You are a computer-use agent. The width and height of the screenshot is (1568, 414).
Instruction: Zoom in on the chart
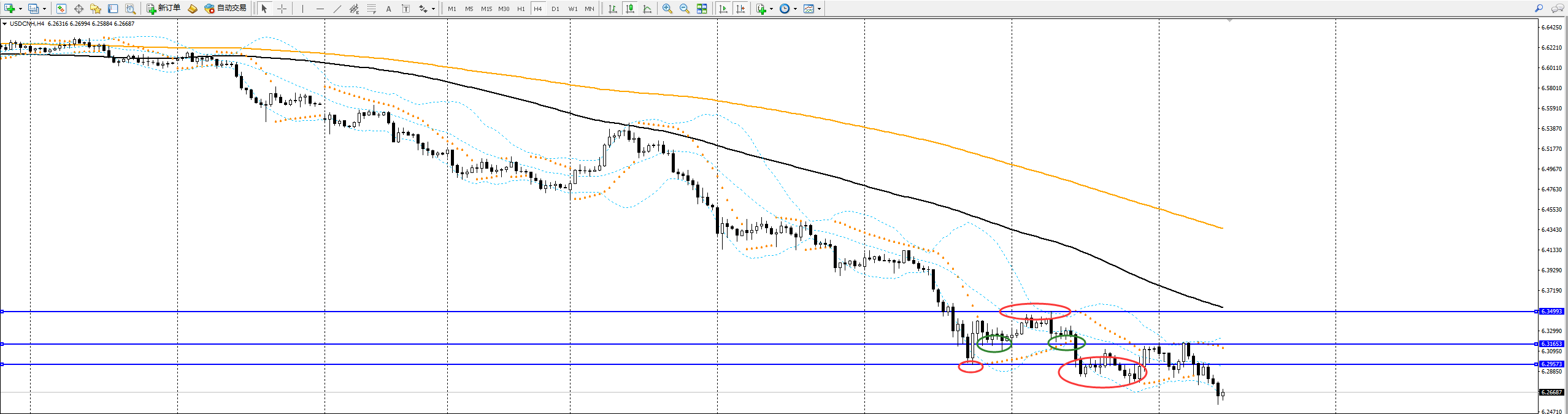(x=667, y=9)
